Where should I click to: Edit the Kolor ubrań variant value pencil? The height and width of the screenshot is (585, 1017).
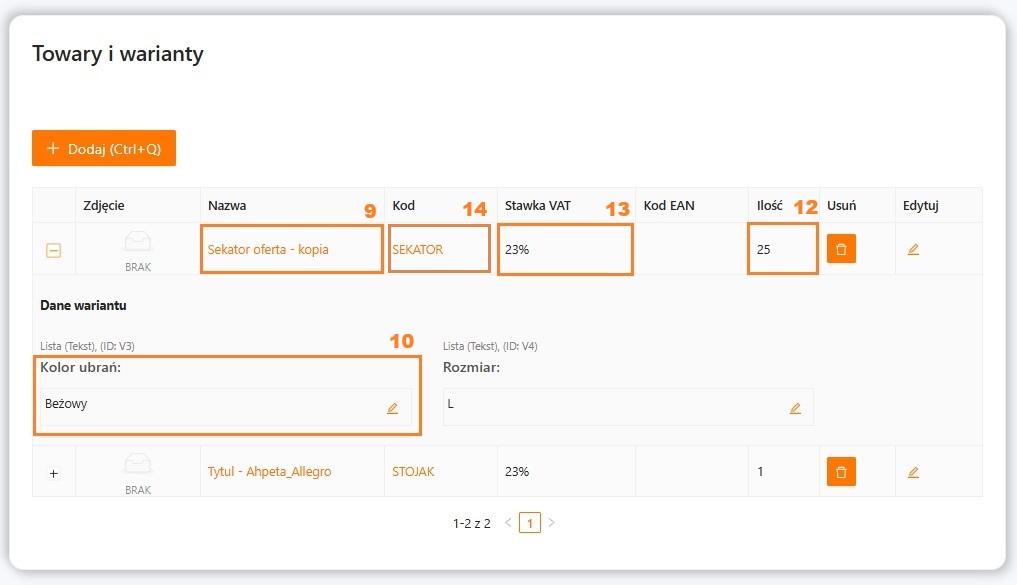point(392,408)
